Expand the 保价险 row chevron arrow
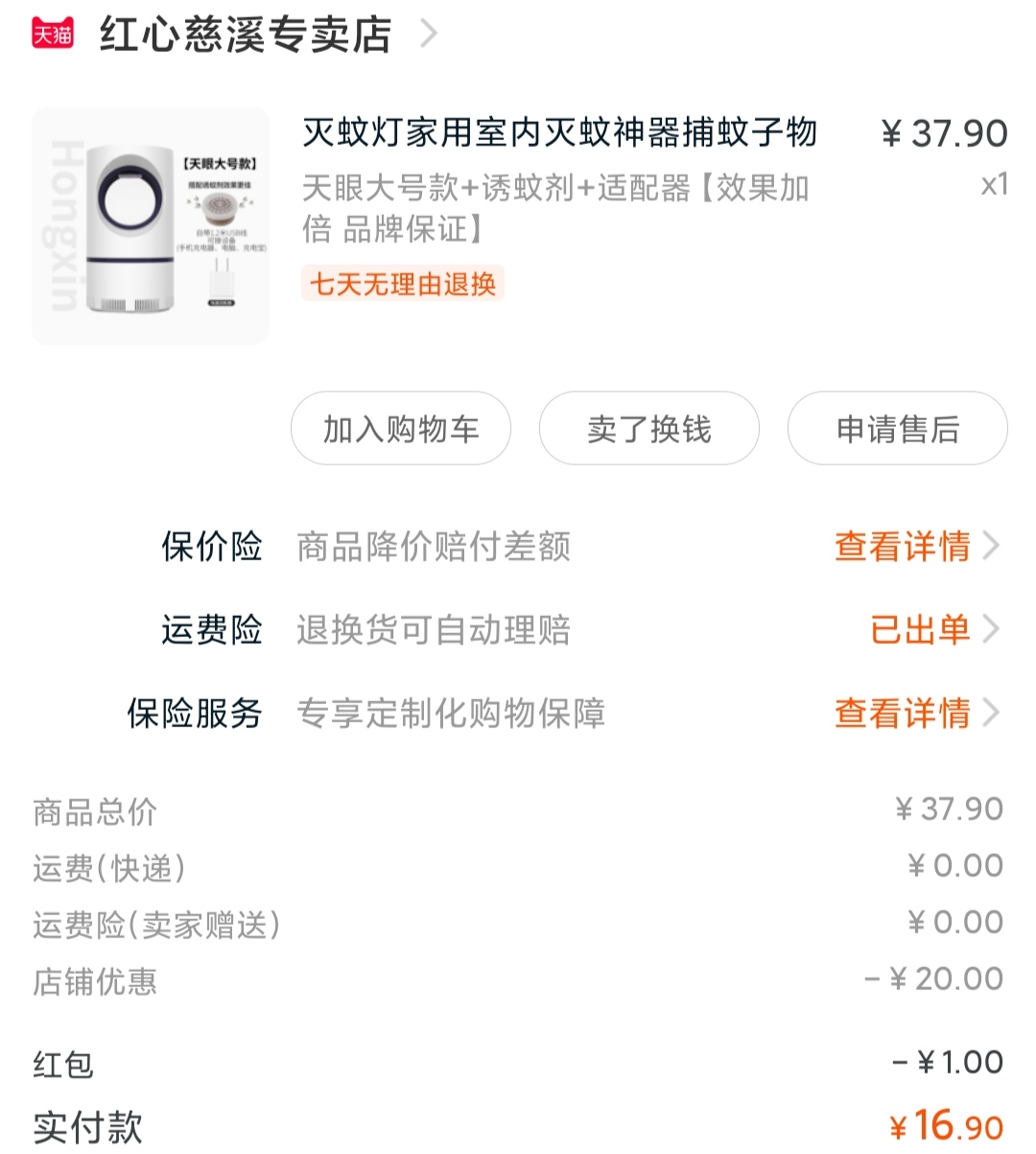Image resolution: width=1036 pixels, height=1154 pixels. pos(992,547)
